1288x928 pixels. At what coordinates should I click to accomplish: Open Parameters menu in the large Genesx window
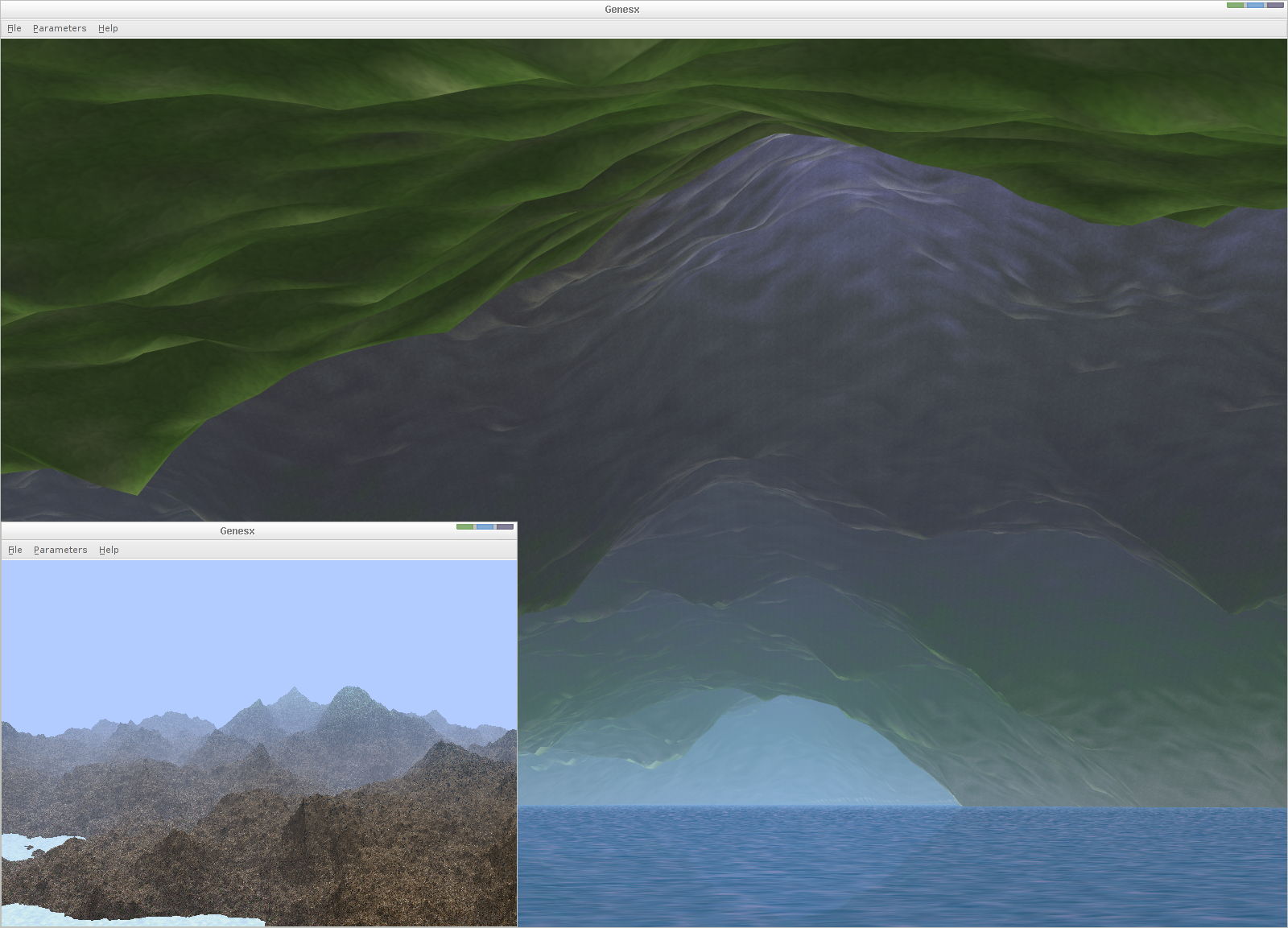[x=60, y=28]
